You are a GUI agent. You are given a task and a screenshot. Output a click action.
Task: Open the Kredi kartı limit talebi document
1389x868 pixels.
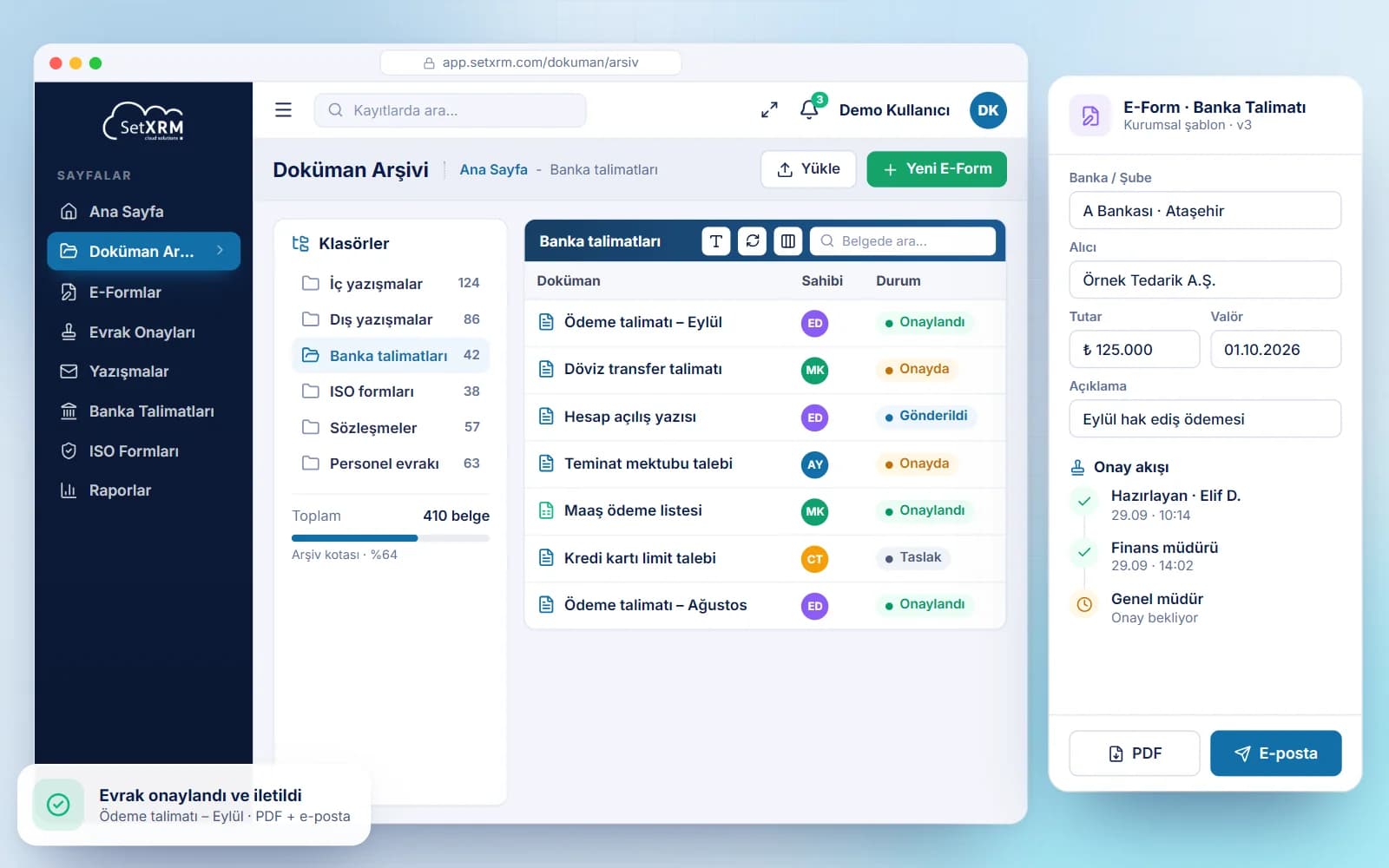coord(640,558)
